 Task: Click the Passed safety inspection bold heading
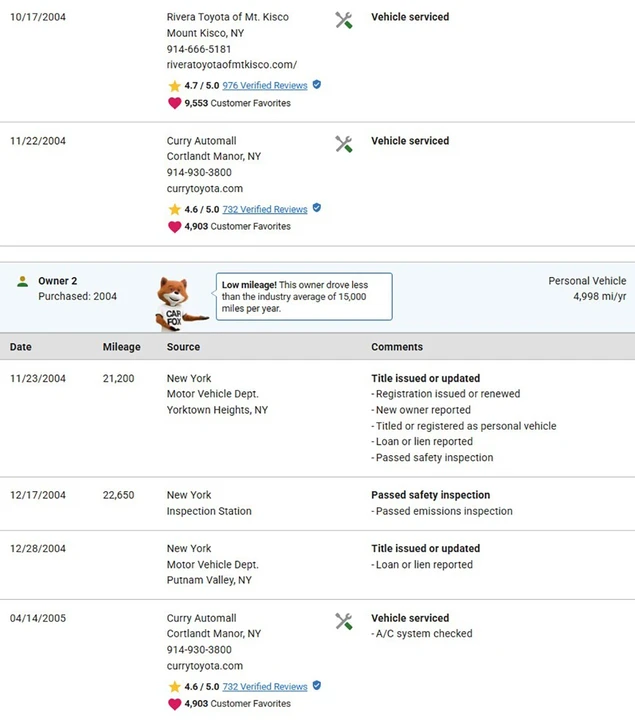[431, 495]
